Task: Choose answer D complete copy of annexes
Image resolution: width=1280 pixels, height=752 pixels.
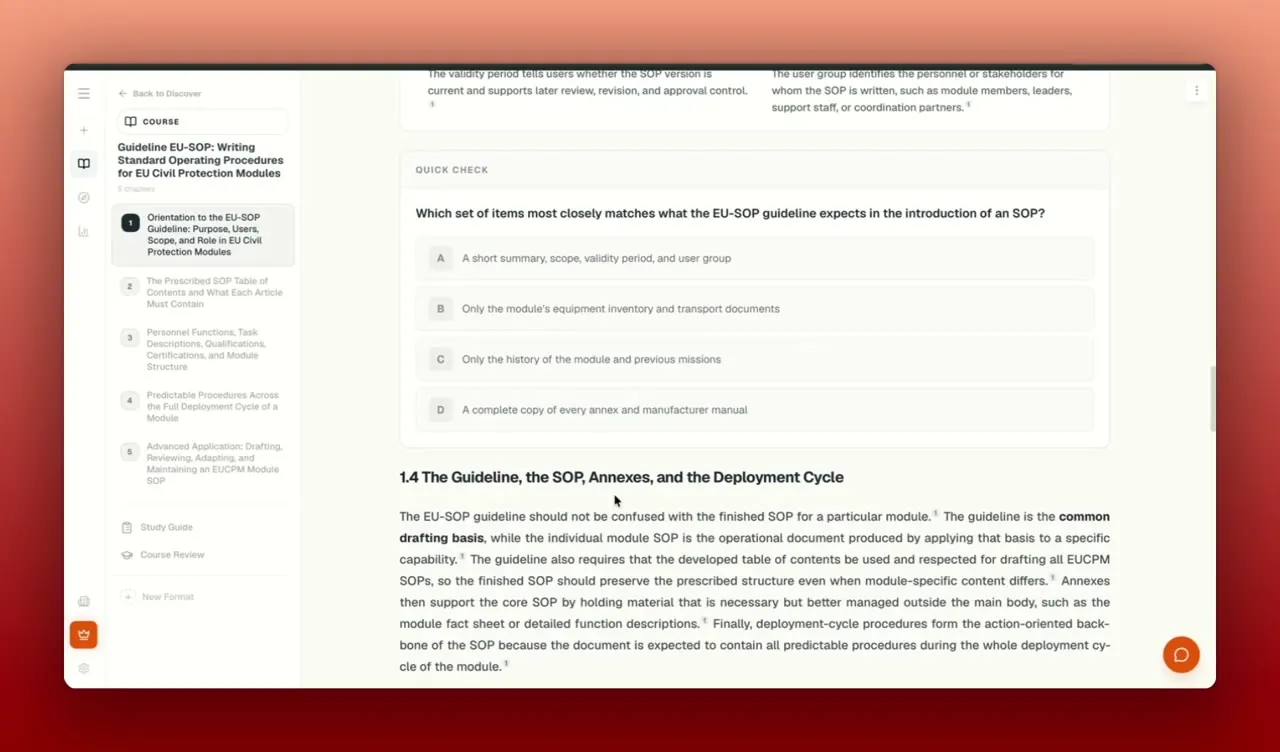Action: point(755,410)
